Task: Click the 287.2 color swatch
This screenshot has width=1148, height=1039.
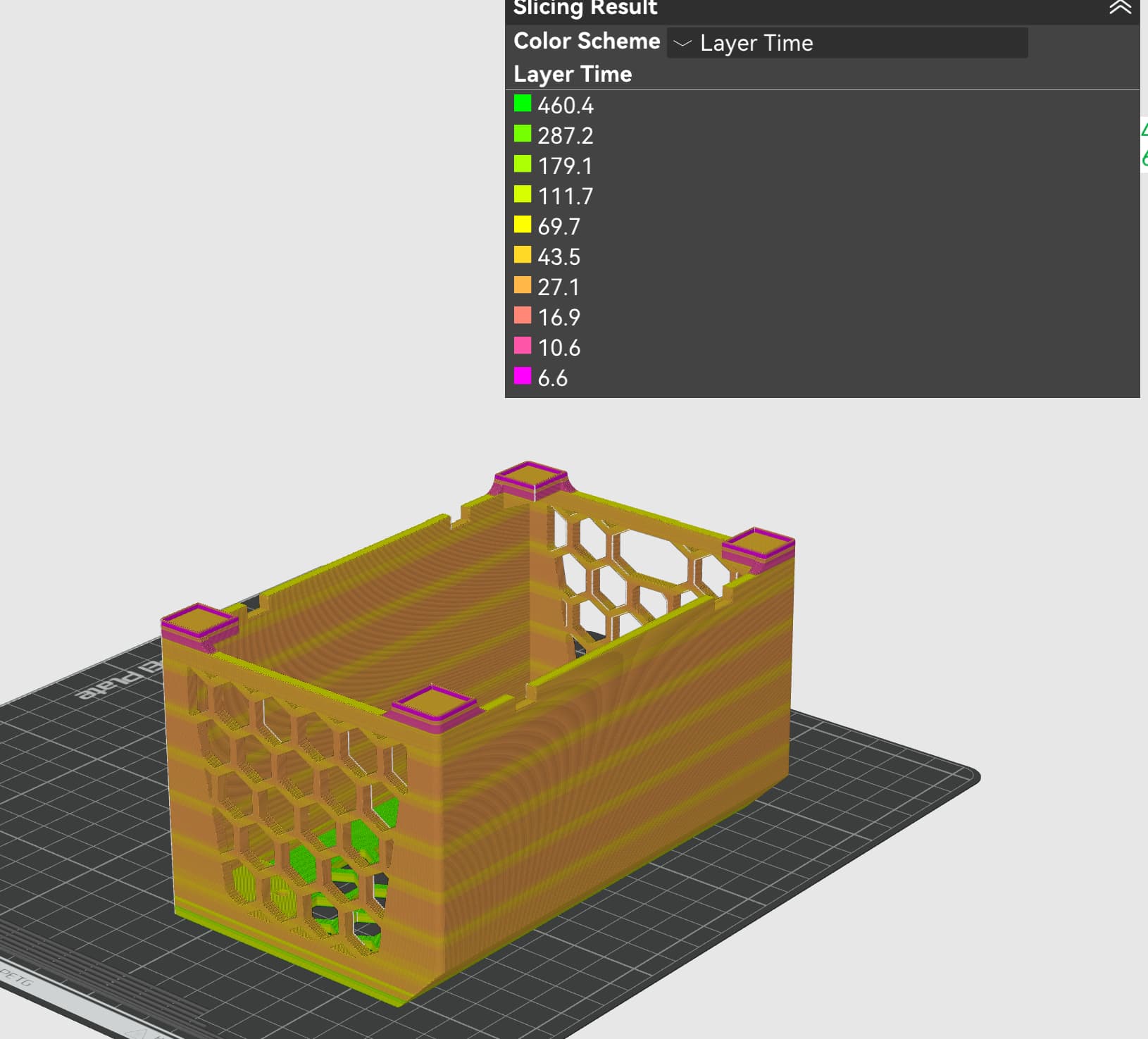Action: pyautogui.click(x=523, y=134)
